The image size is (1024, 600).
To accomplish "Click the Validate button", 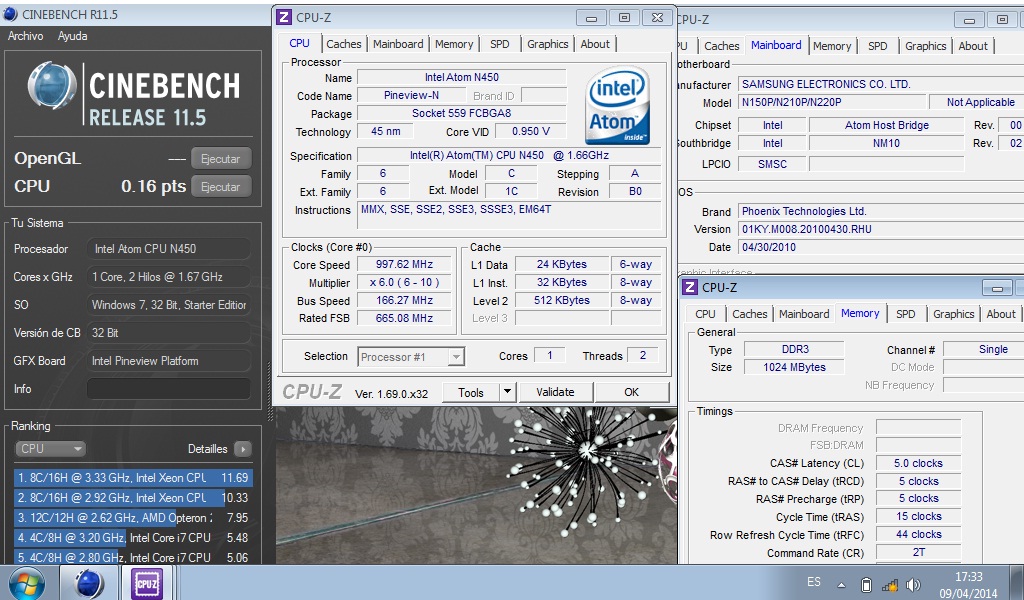I will click(555, 392).
